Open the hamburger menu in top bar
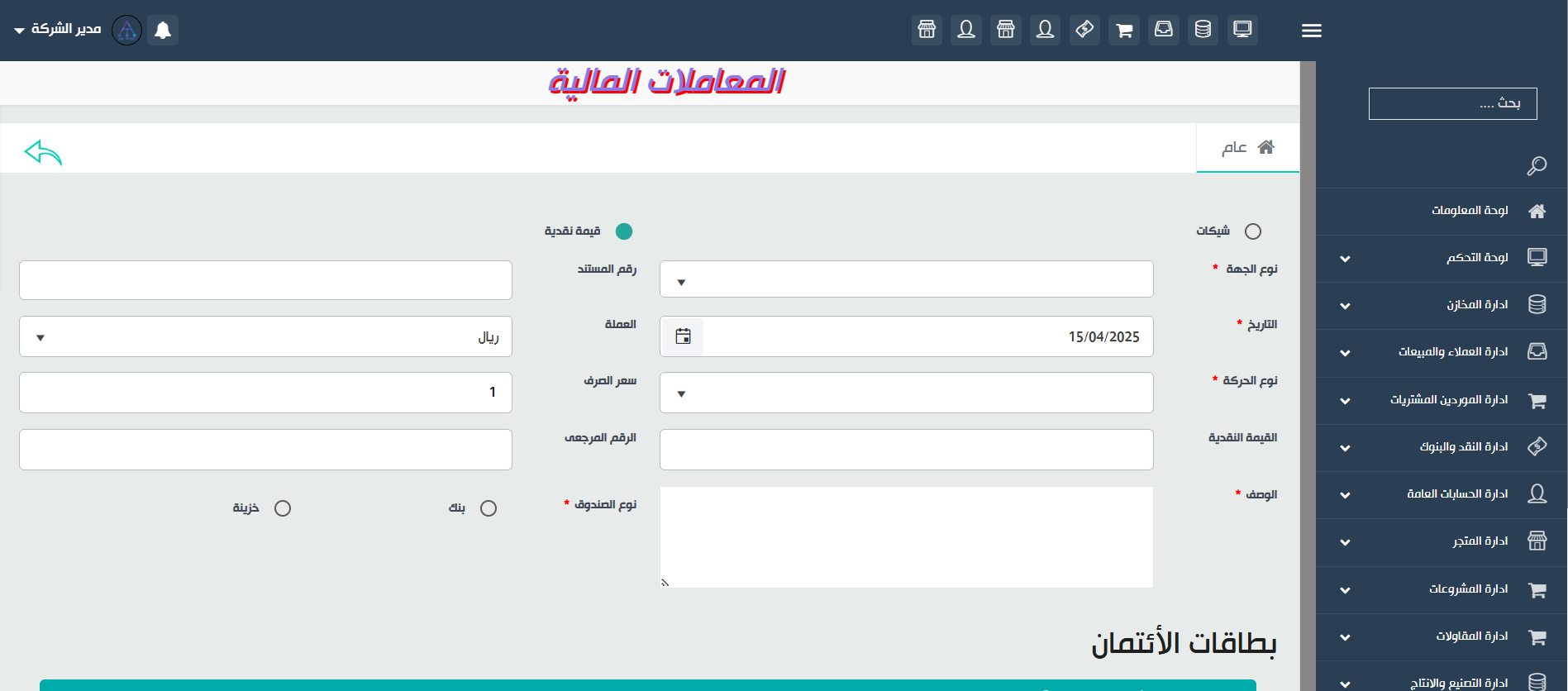The image size is (1568, 691). tap(1311, 31)
